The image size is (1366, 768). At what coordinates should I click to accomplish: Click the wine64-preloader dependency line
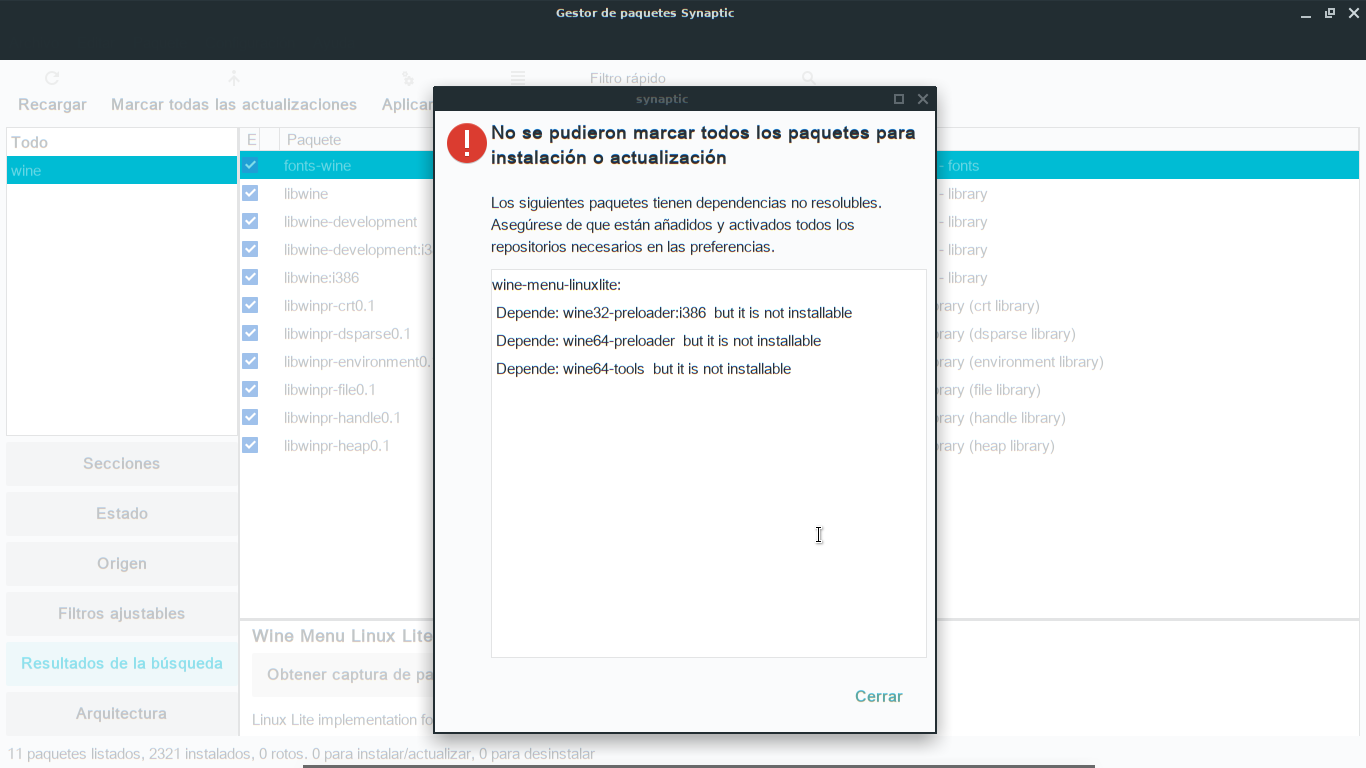coord(658,341)
